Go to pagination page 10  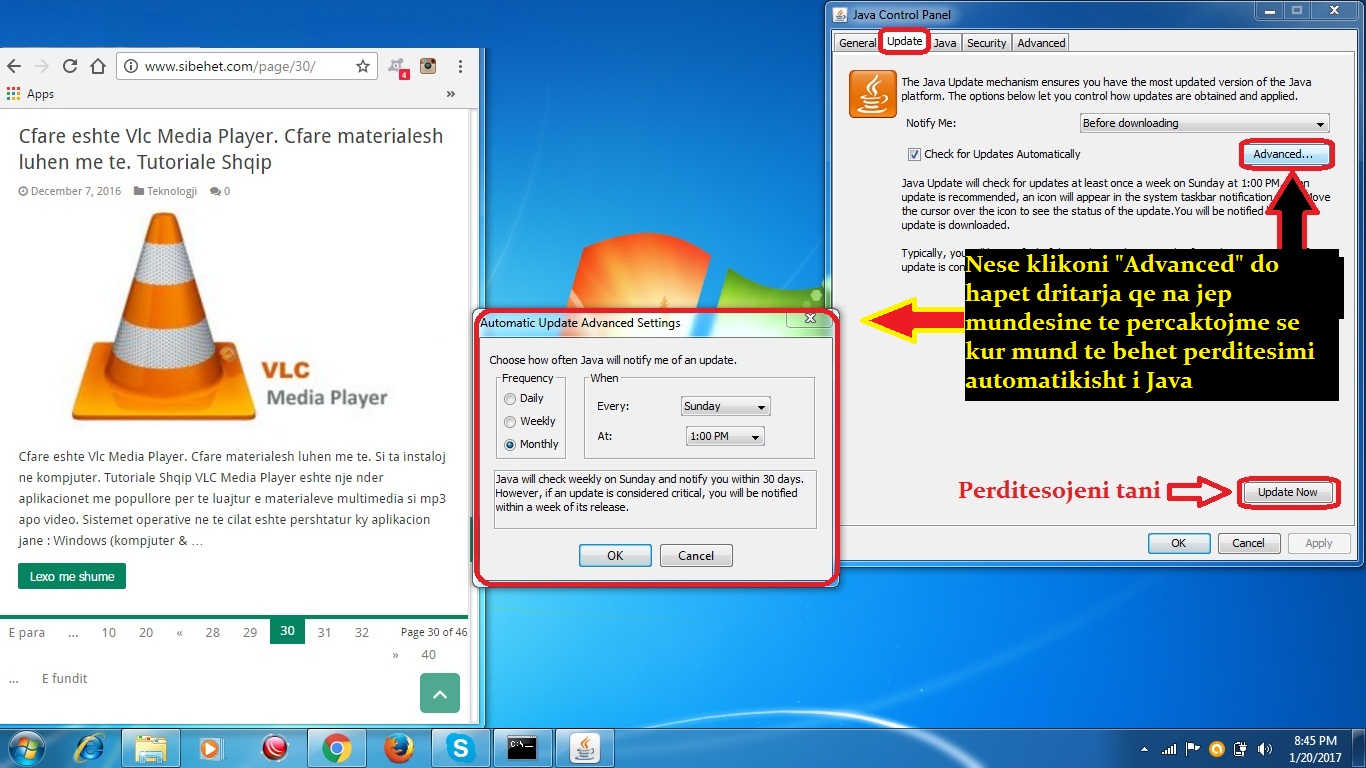(109, 632)
